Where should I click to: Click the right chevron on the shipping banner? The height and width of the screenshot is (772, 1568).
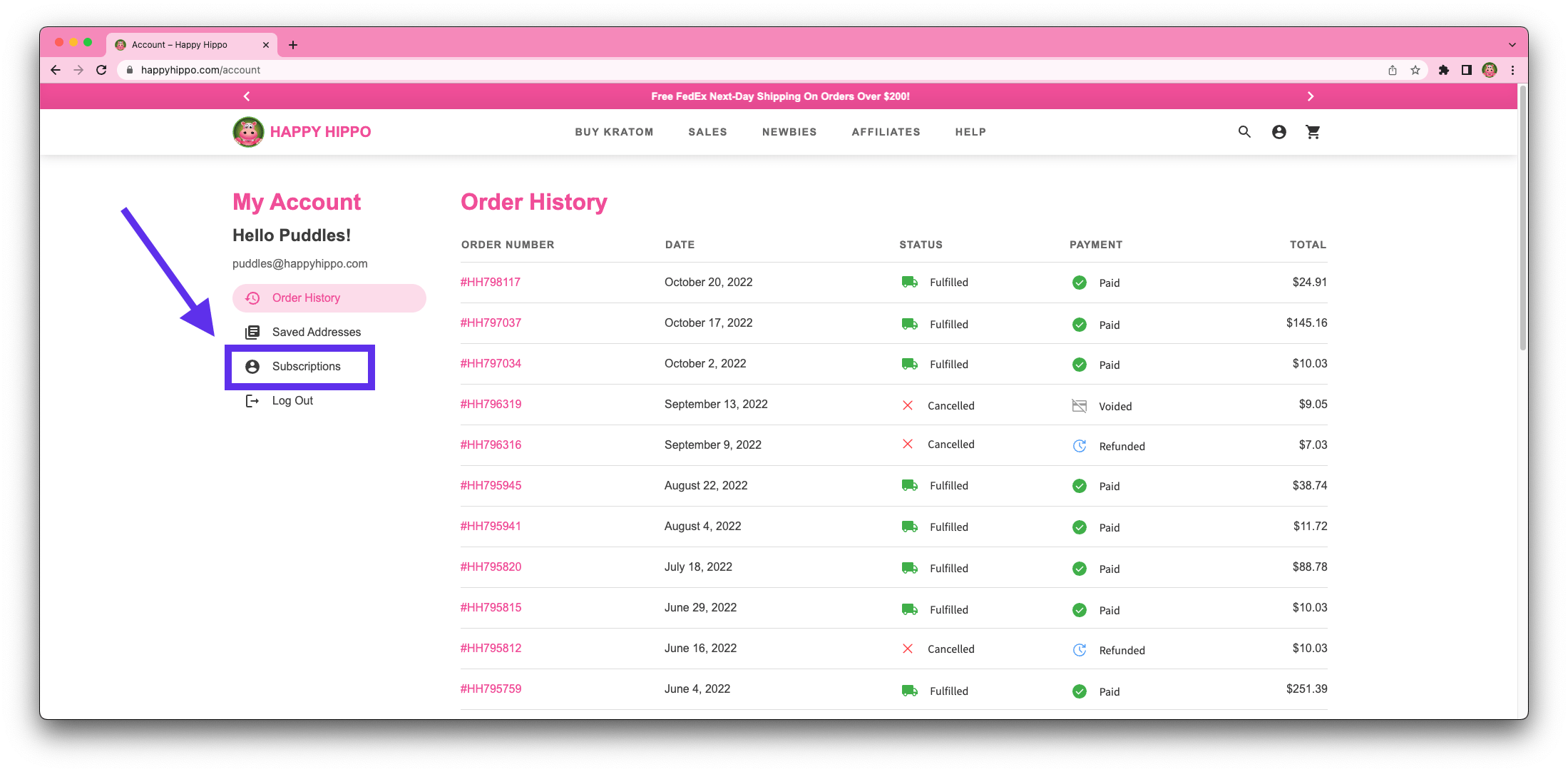tap(1311, 96)
